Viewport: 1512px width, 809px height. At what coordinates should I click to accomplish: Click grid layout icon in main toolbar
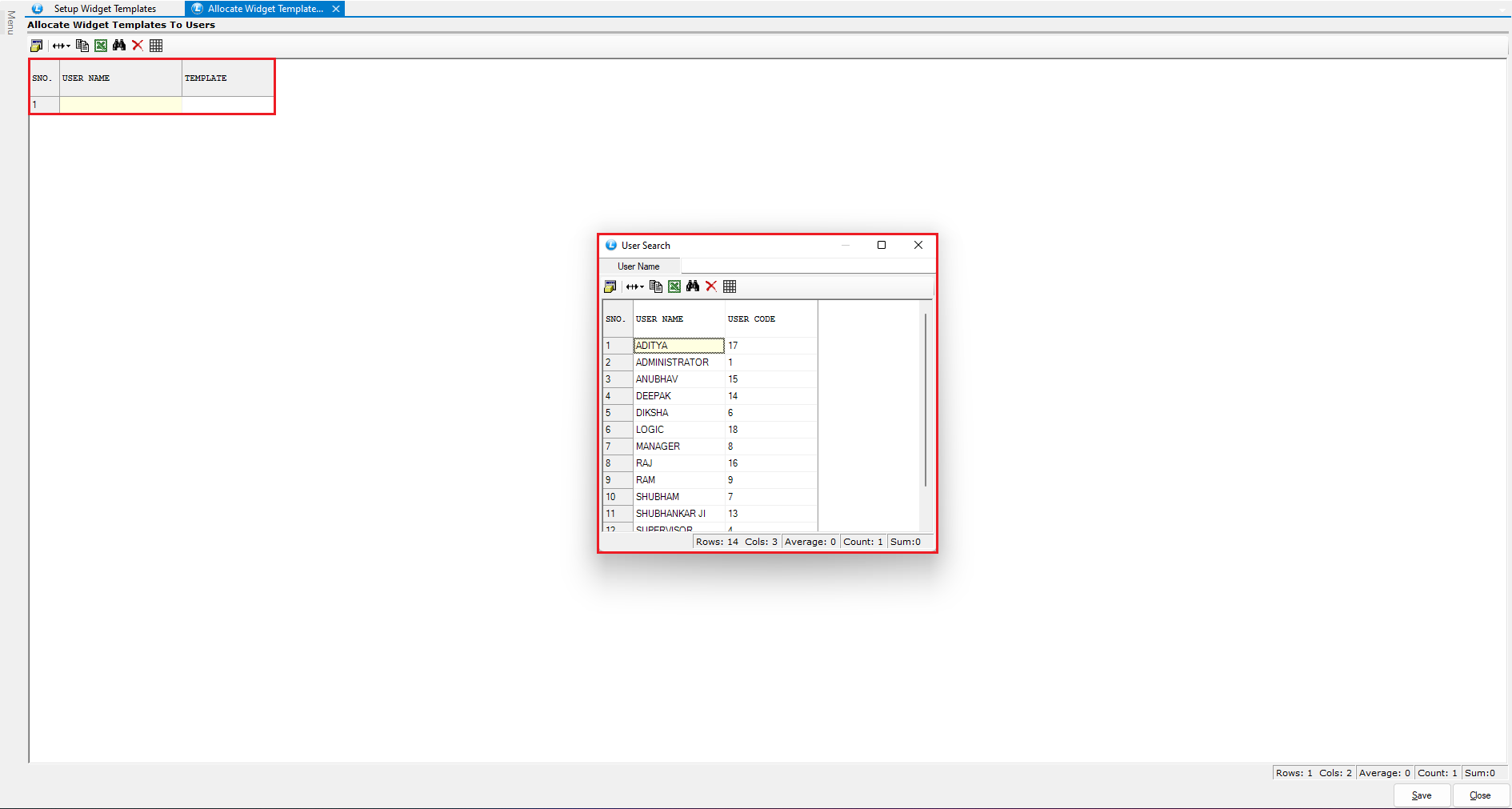coord(156,46)
